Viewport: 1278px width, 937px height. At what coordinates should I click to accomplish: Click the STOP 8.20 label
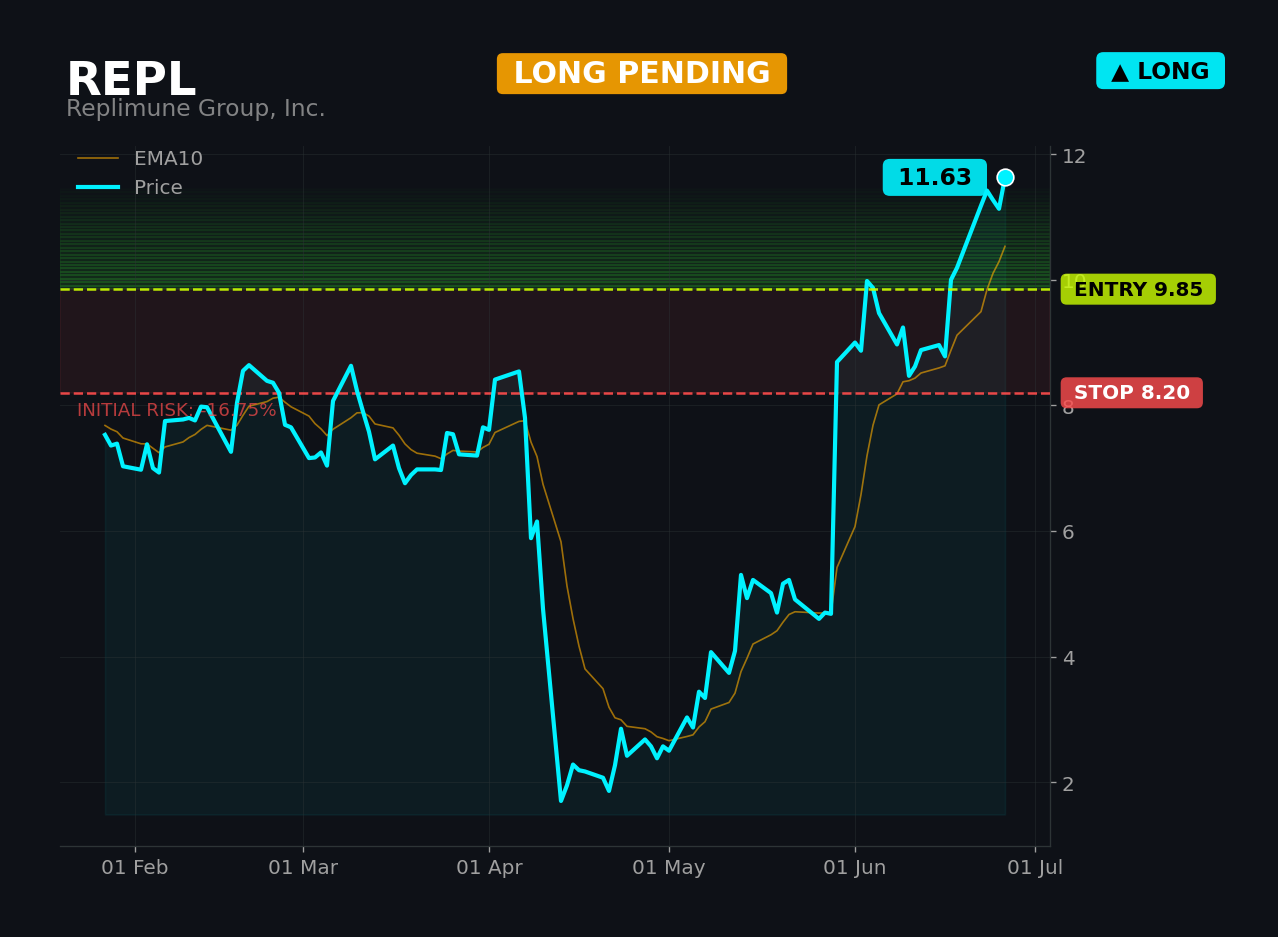click(1132, 393)
